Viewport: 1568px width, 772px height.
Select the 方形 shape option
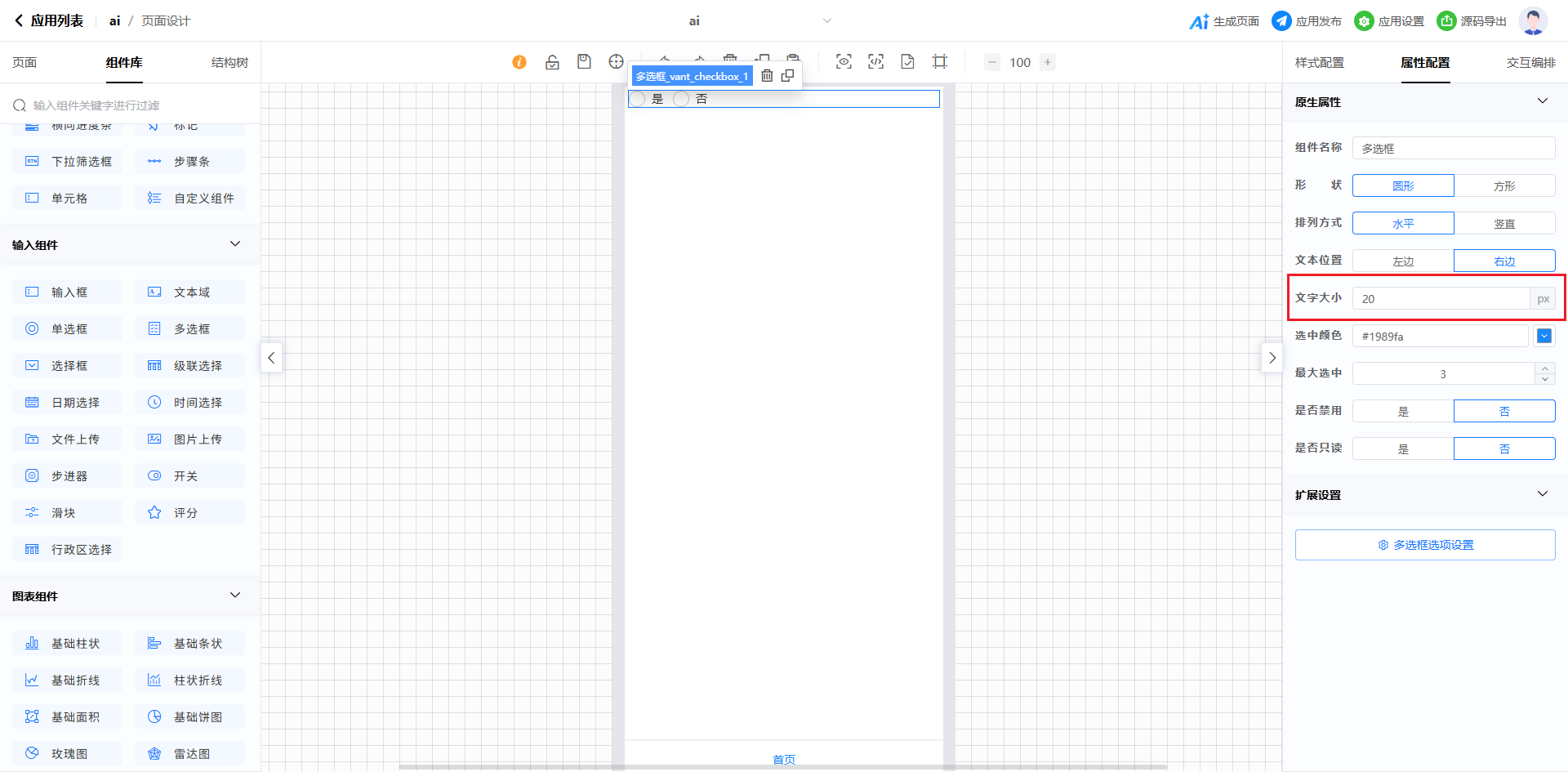click(1503, 186)
